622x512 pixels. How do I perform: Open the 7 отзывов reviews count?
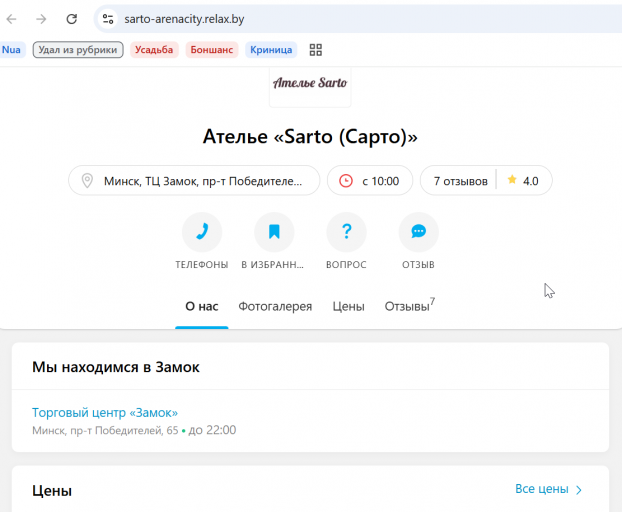(x=461, y=181)
